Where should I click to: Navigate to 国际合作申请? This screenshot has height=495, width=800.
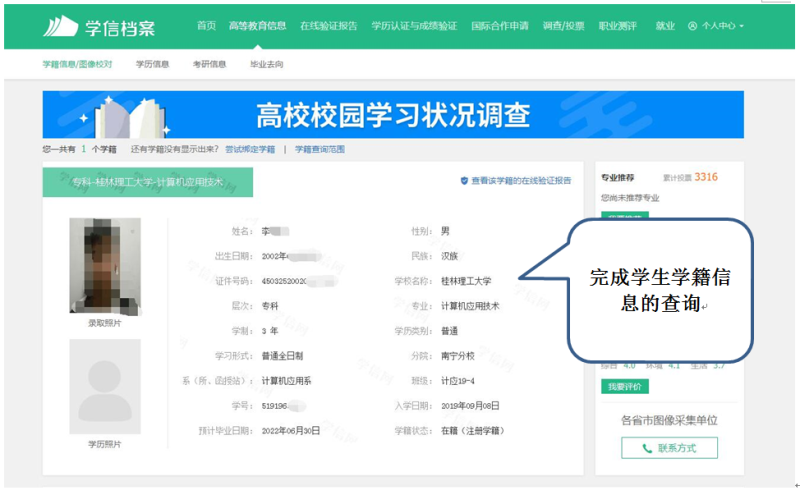click(499, 26)
